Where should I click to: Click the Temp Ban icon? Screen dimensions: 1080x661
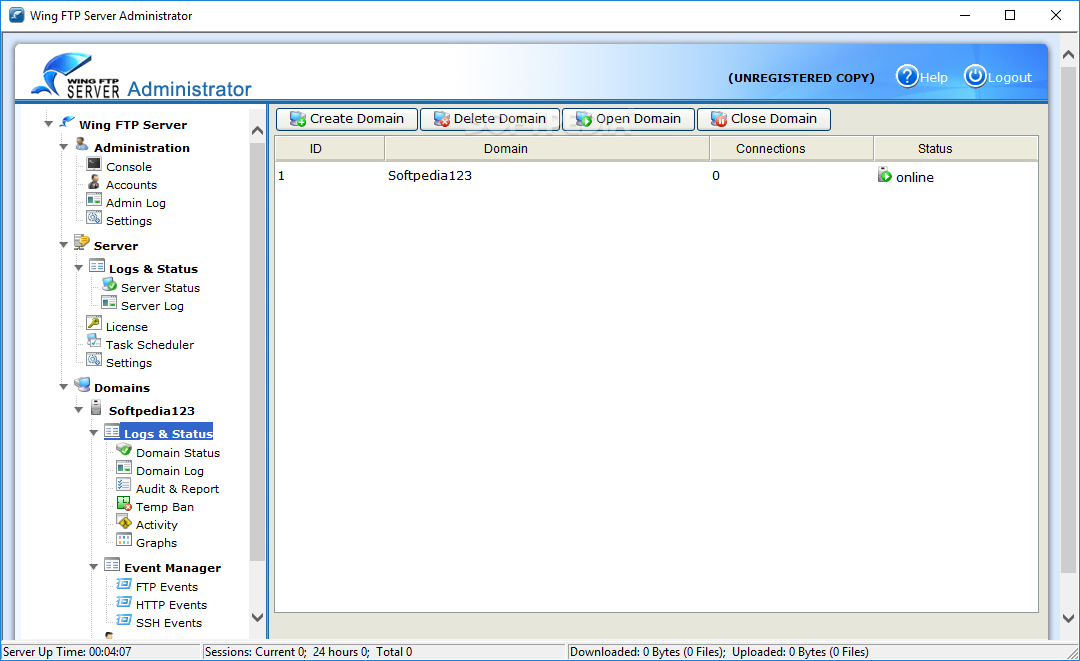click(124, 503)
